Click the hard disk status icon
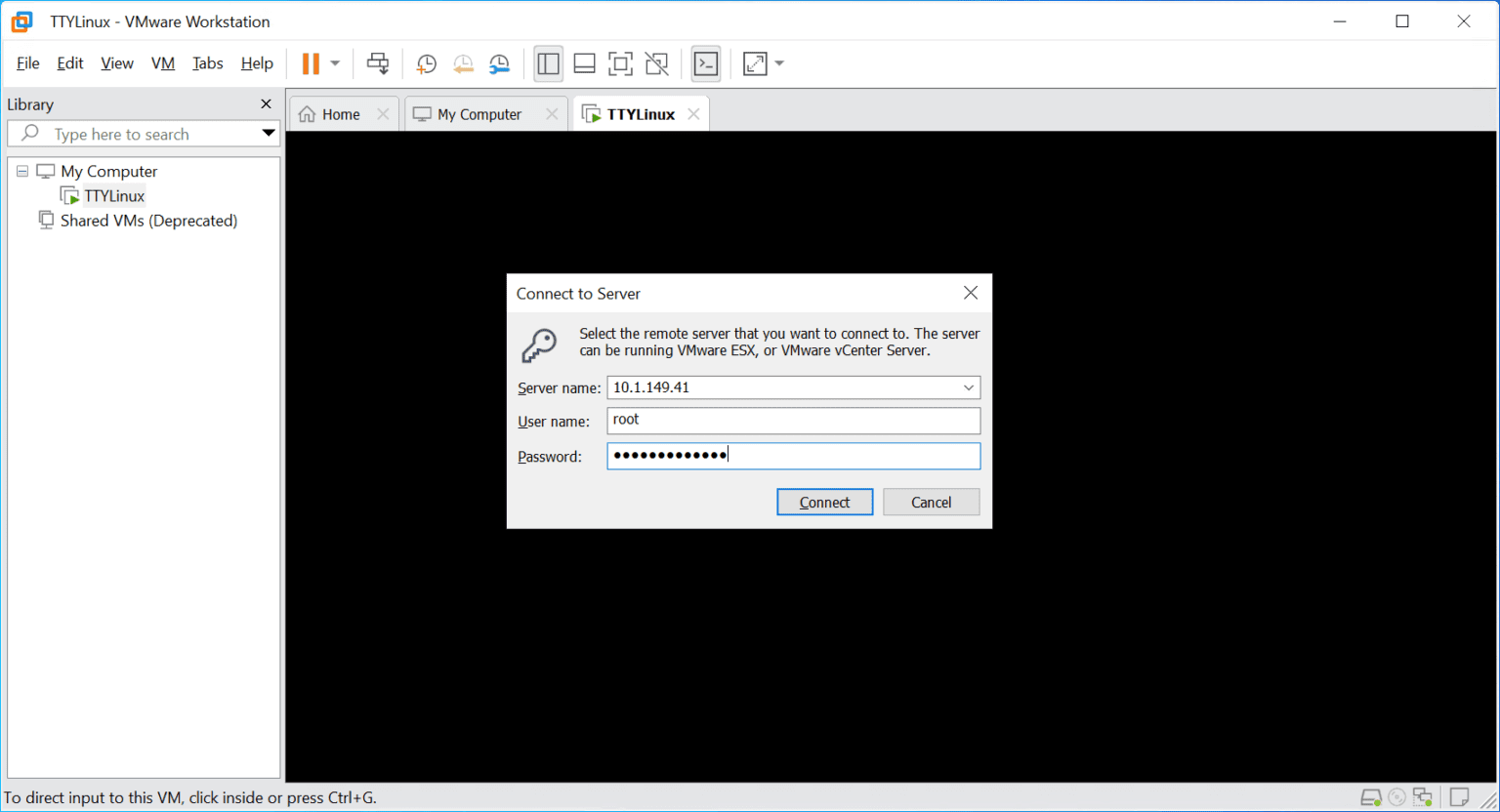Viewport: 1500px width, 812px height. click(x=1370, y=797)
